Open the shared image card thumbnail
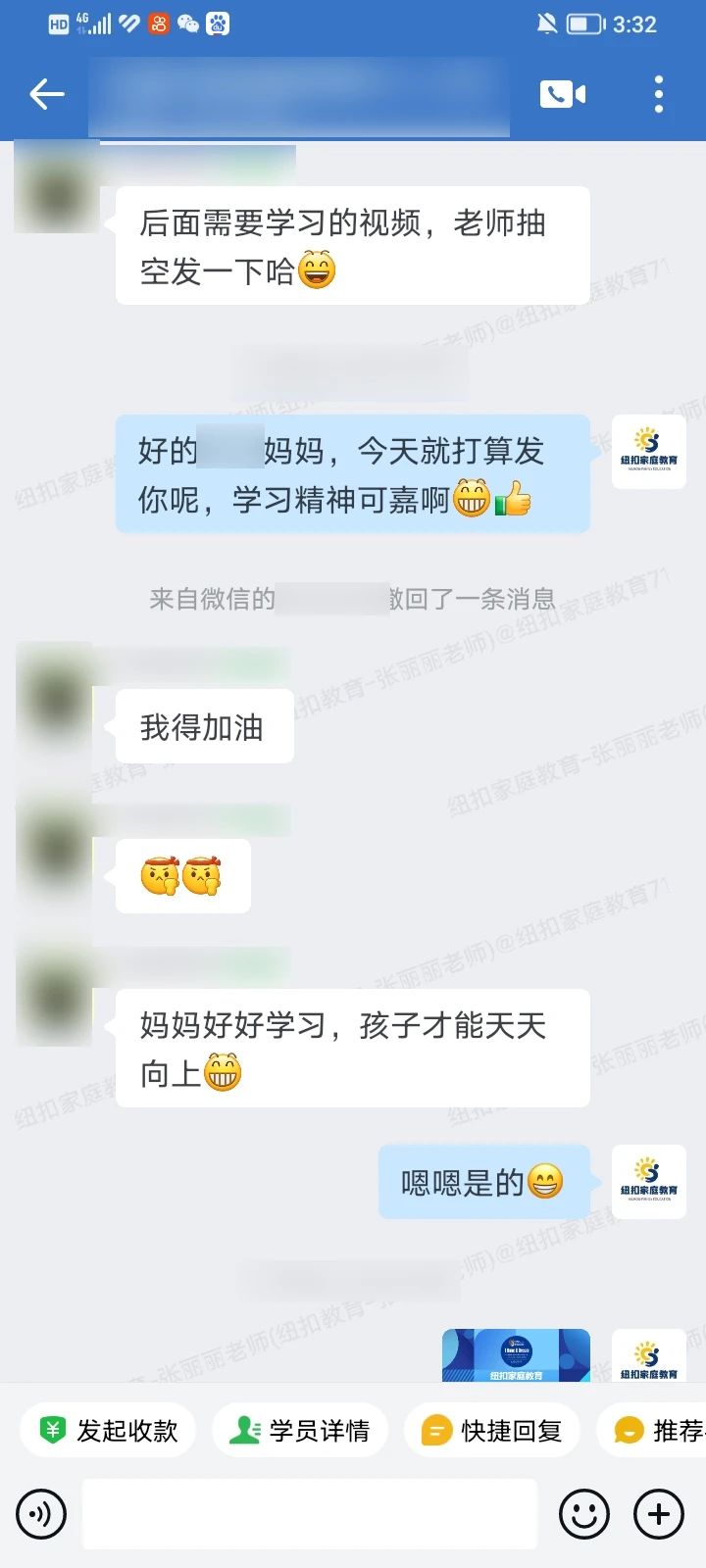This screenshot has width=706, height=1568. pos(516,1355)
